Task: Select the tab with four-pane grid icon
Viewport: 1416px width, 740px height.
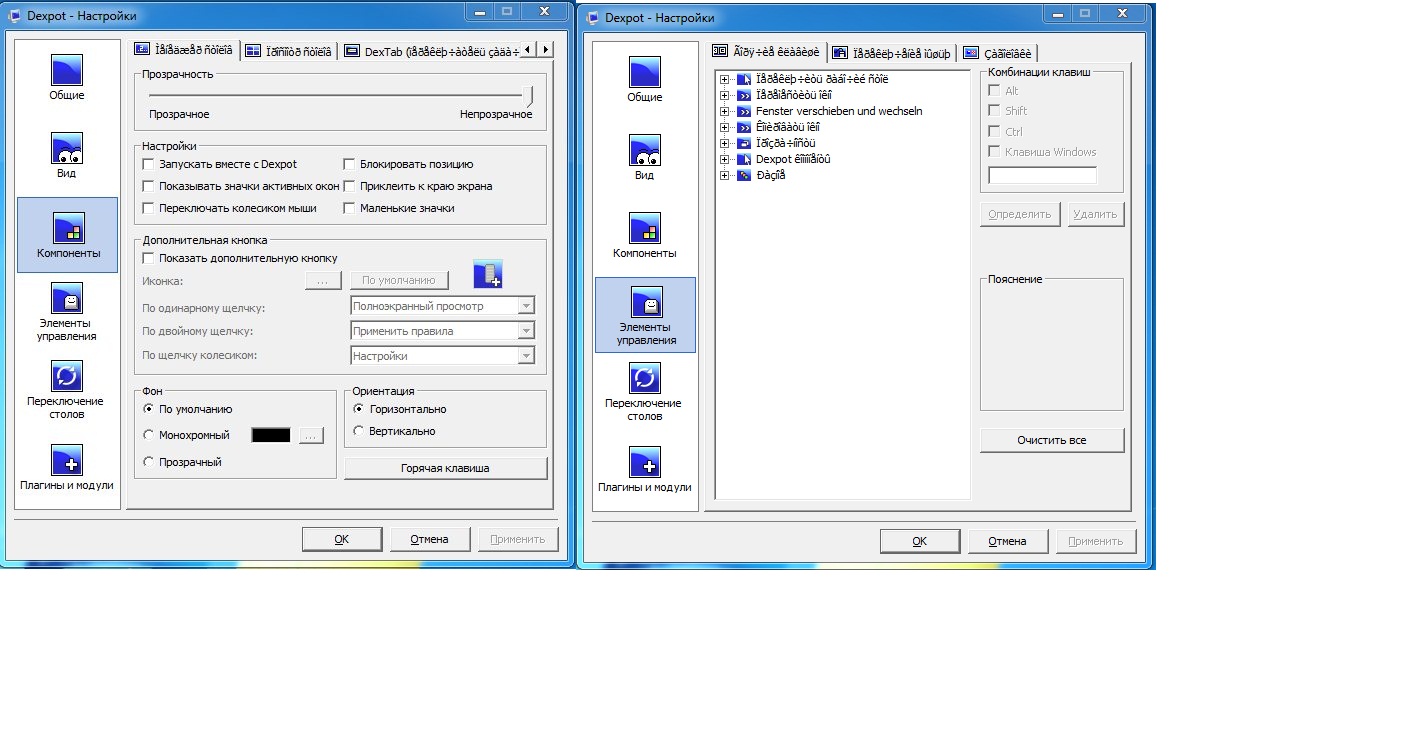Action: [288, 51]
